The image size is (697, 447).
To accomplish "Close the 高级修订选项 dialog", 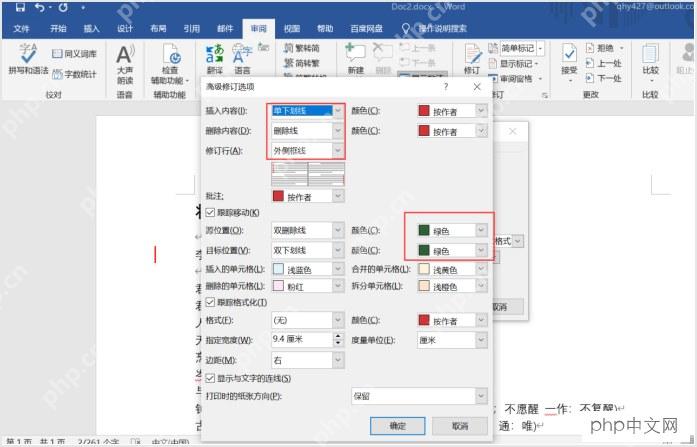I will coord(477,87).
